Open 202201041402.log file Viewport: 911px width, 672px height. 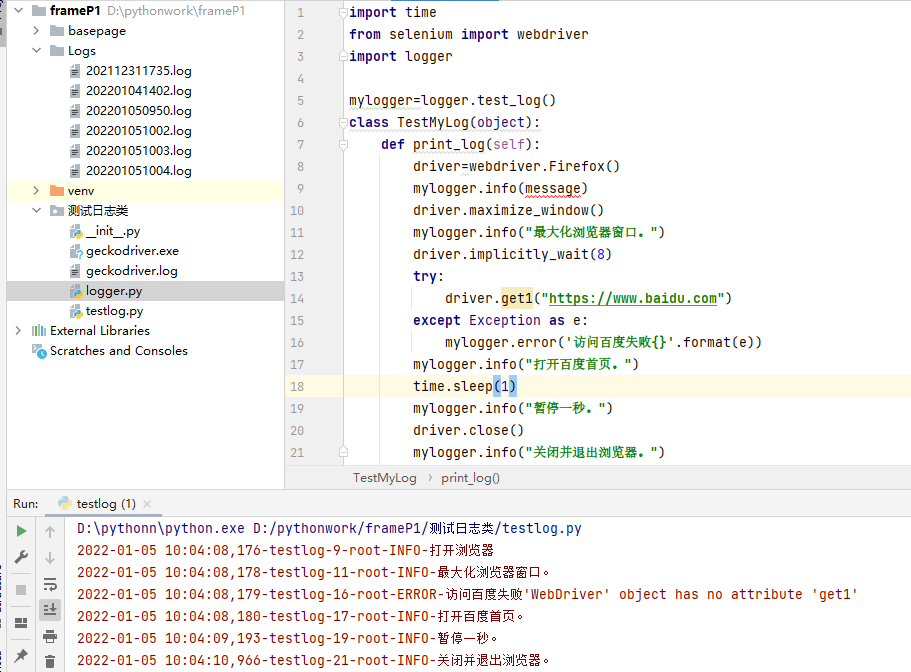pyautogui.click(x=138, y=91)
